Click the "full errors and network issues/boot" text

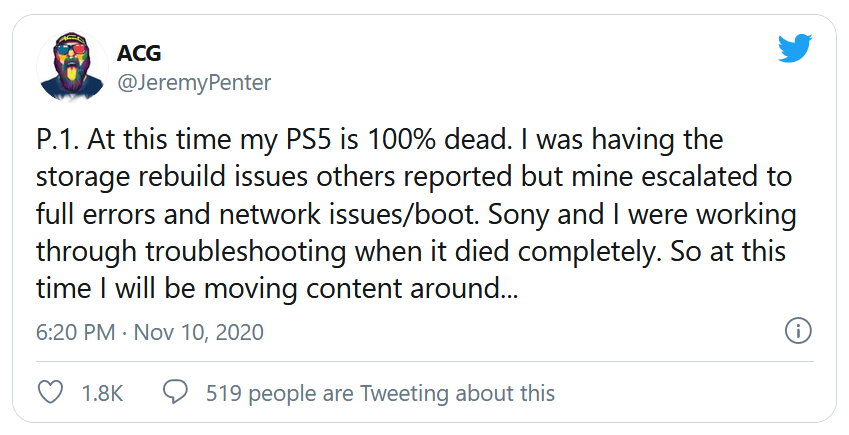click(240, 213)
